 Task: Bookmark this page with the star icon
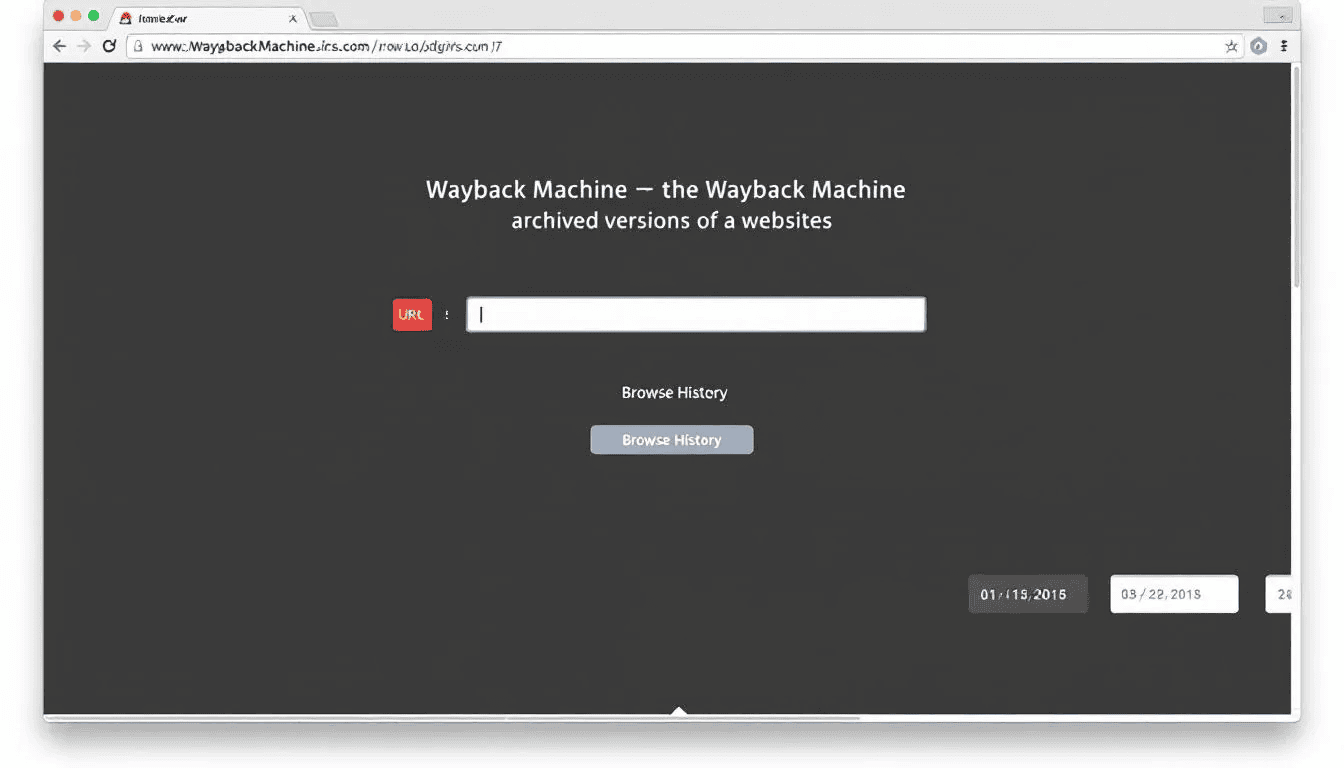click(1231, 46)
